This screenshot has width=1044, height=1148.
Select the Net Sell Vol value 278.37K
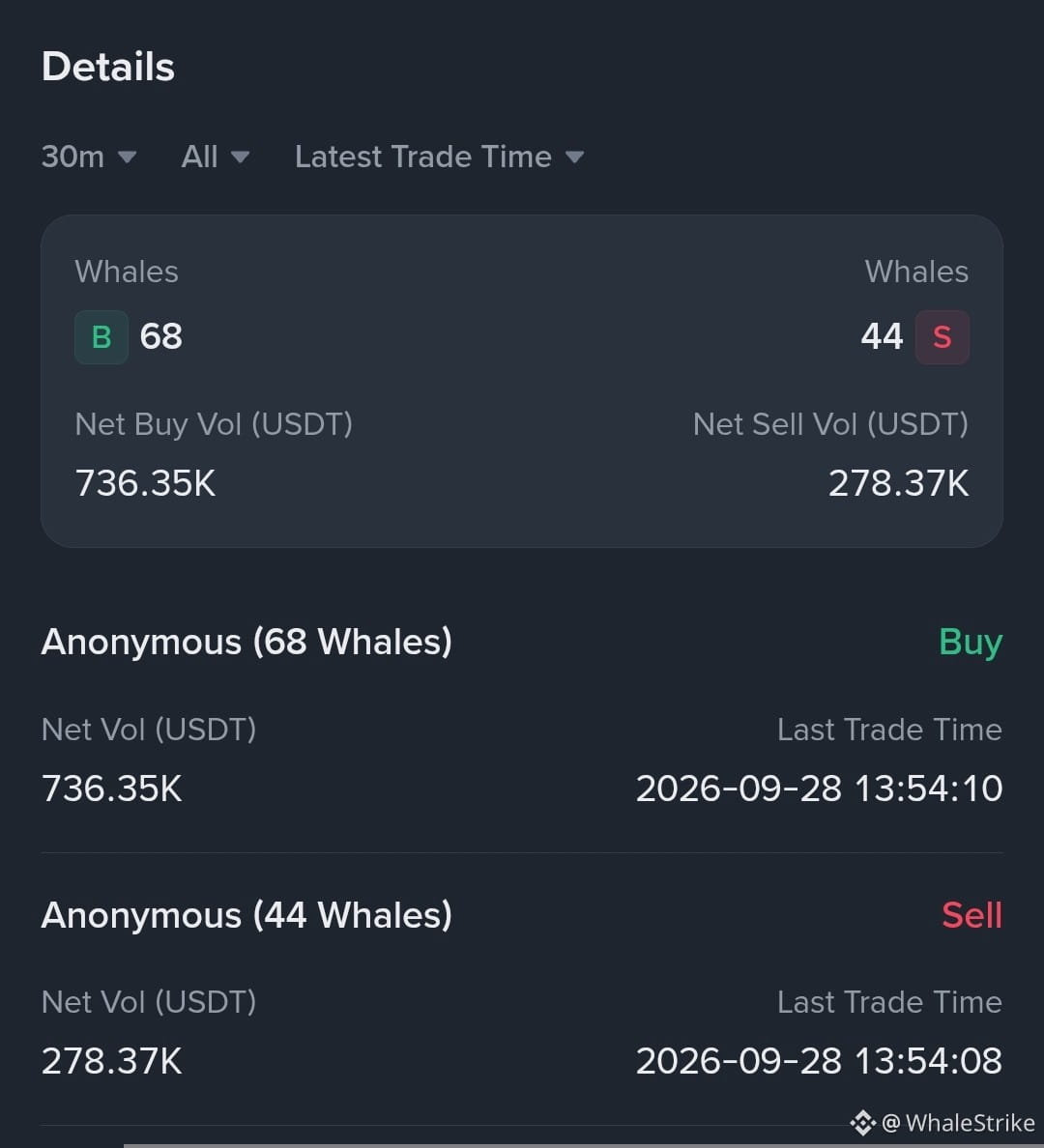coord(899,483)
